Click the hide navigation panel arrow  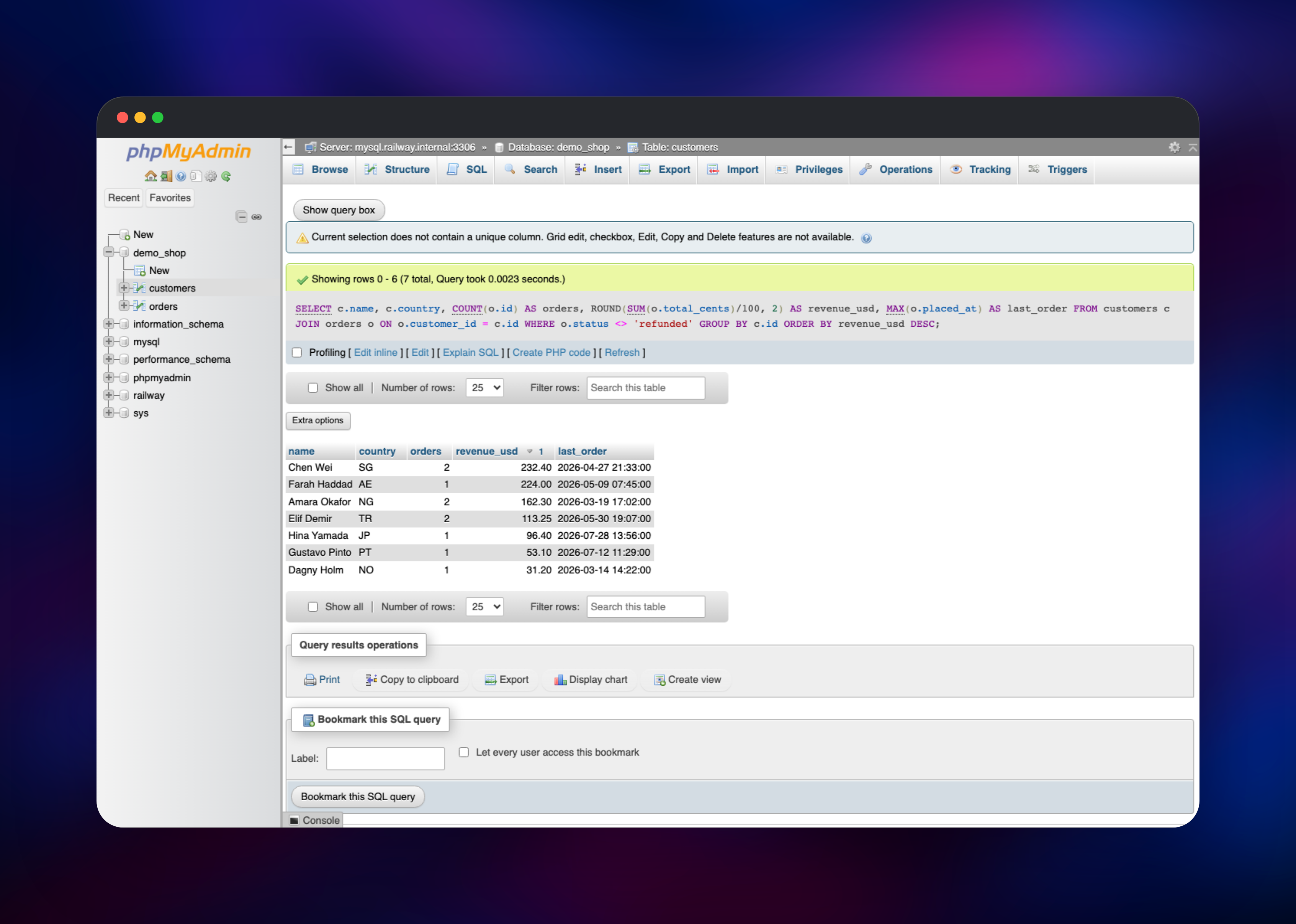click(x=288, y=147)
